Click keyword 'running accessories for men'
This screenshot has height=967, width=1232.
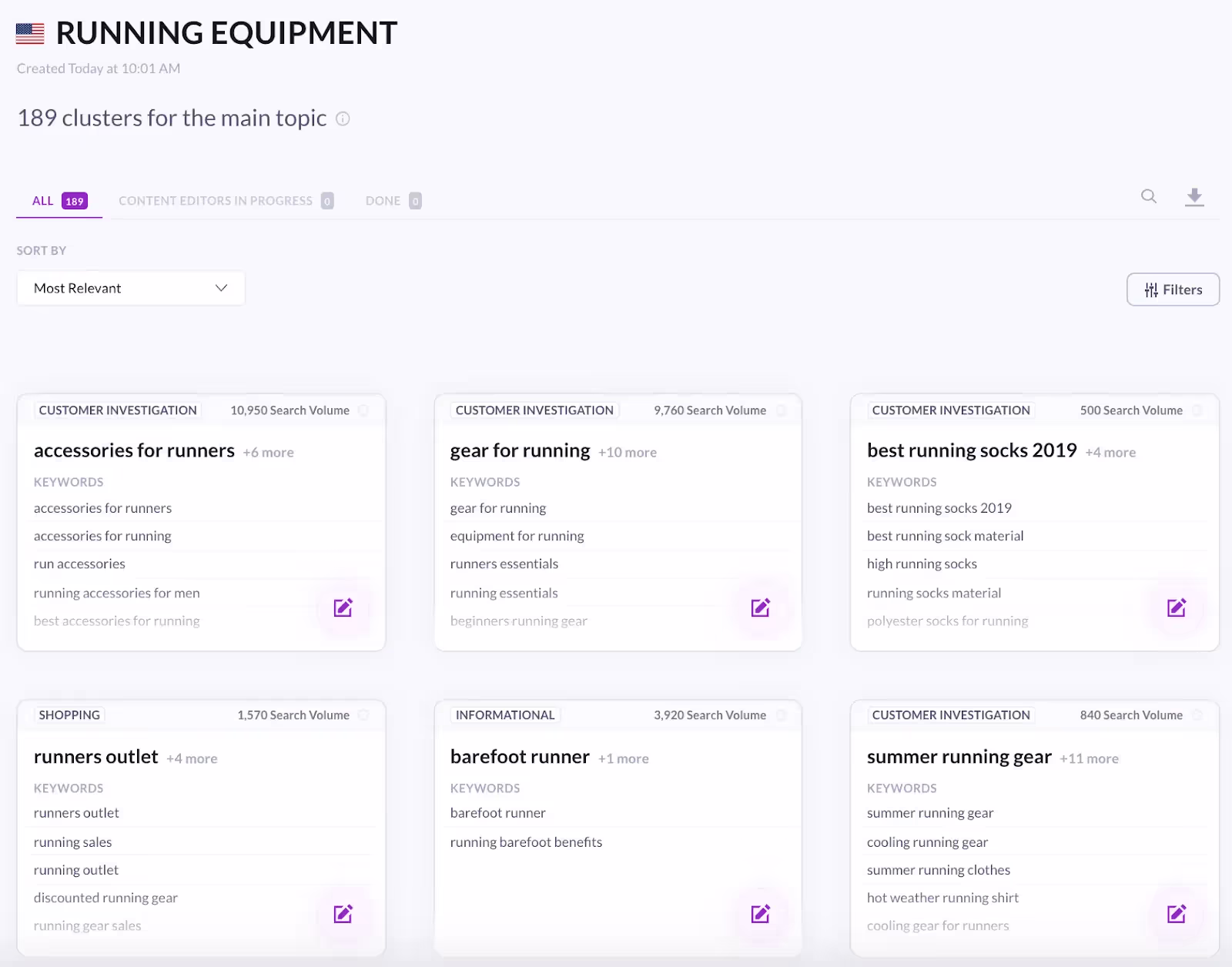point(116,593)
